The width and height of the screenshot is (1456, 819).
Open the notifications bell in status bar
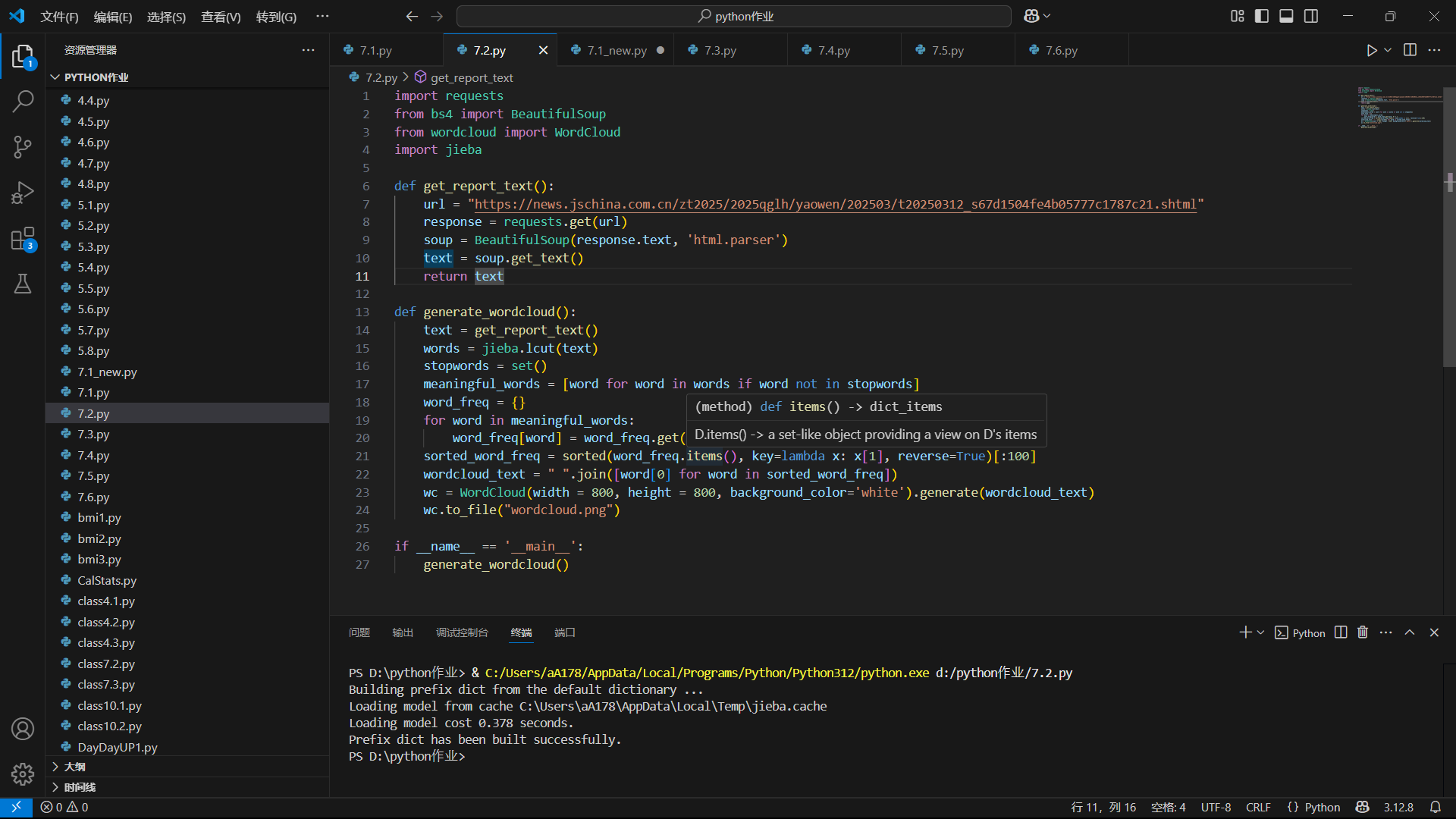coord(1436,807)
